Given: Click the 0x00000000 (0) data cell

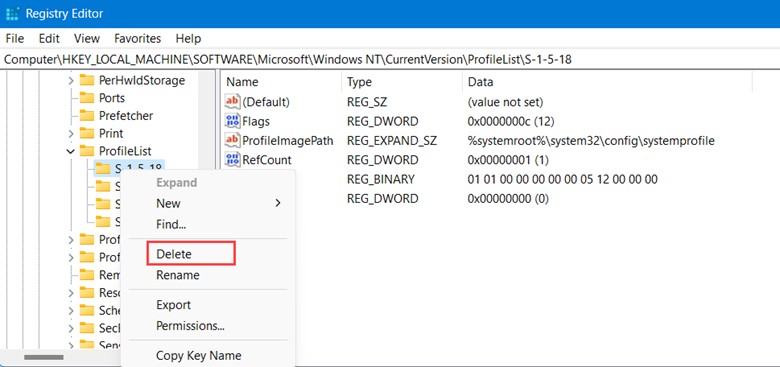Looking at the screenshot, I should [x=508, y=199].
